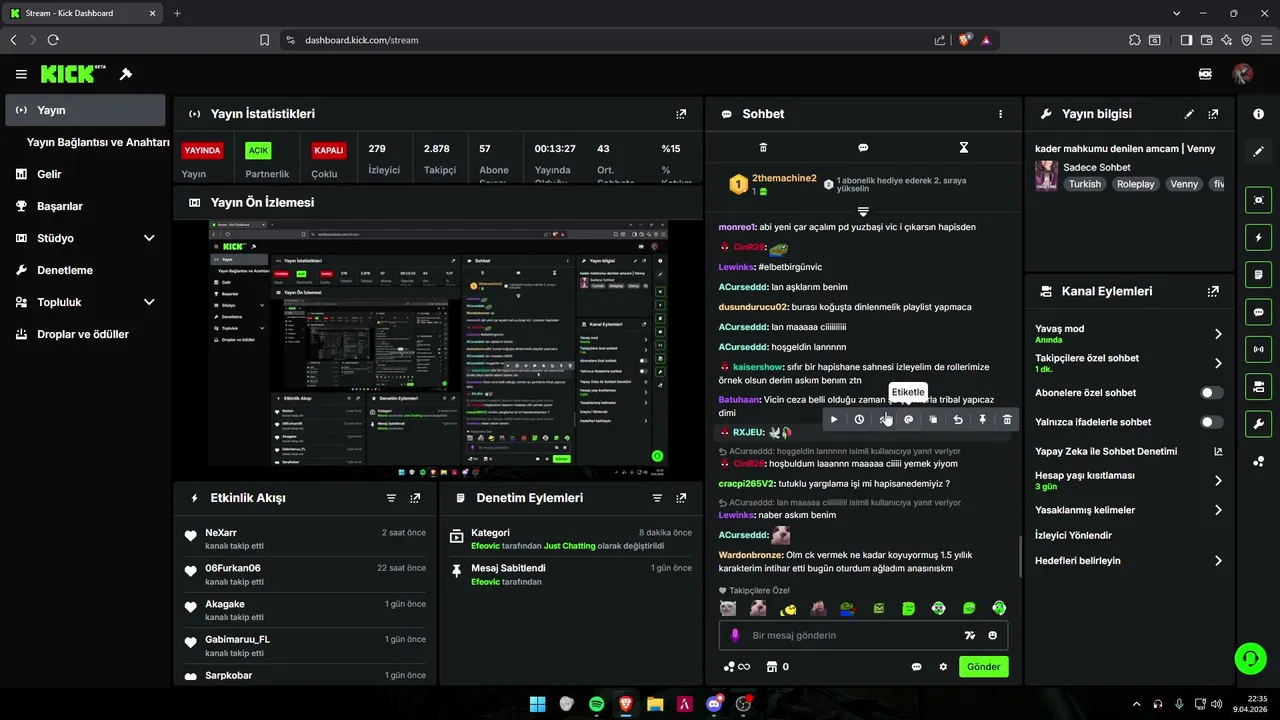Filter the Etkinlik Akışı feed
The height and width of the screenshot is (720, 1280).
click(x=391, y=498)
